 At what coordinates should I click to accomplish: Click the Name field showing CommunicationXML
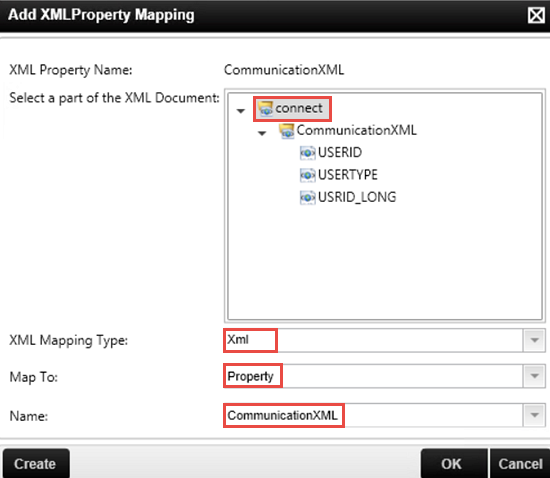pyautogui.click(x=374, y=415)
